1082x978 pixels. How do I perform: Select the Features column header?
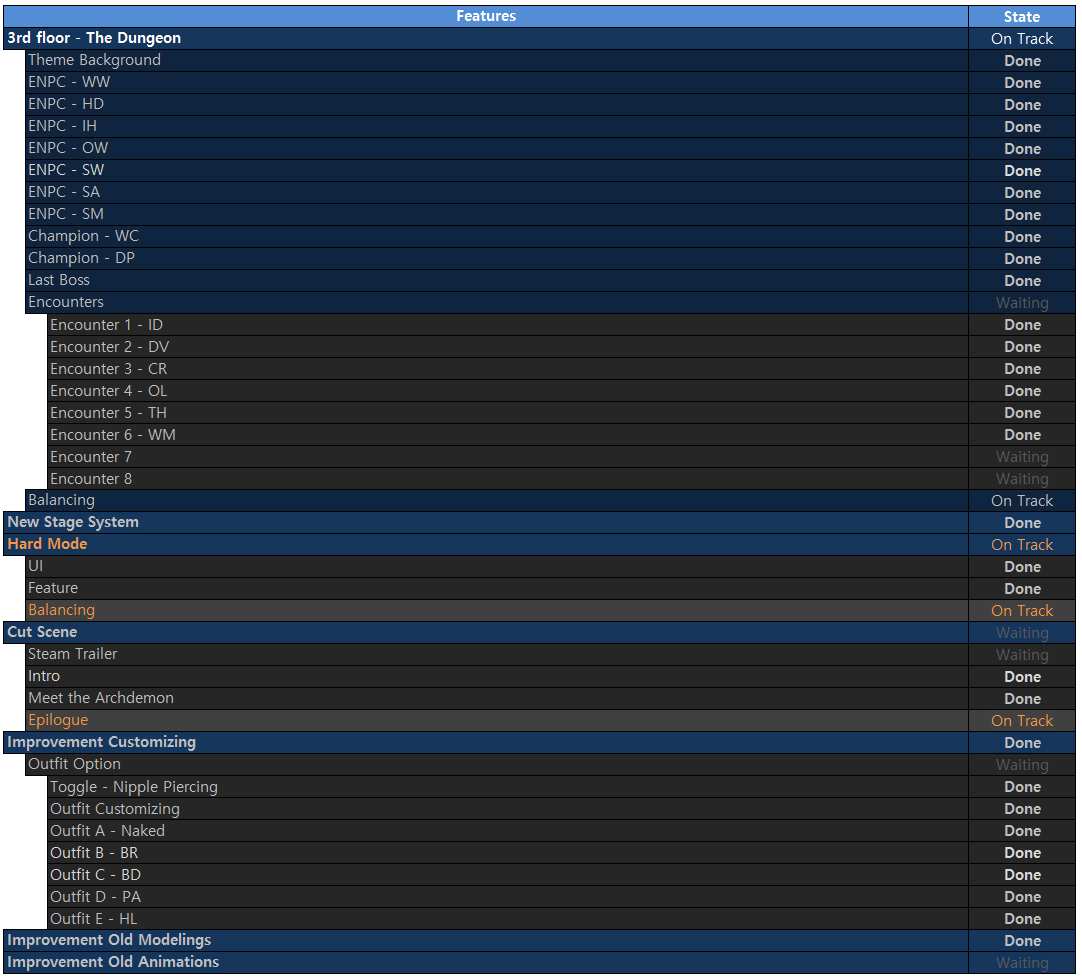tap(486, 16)
